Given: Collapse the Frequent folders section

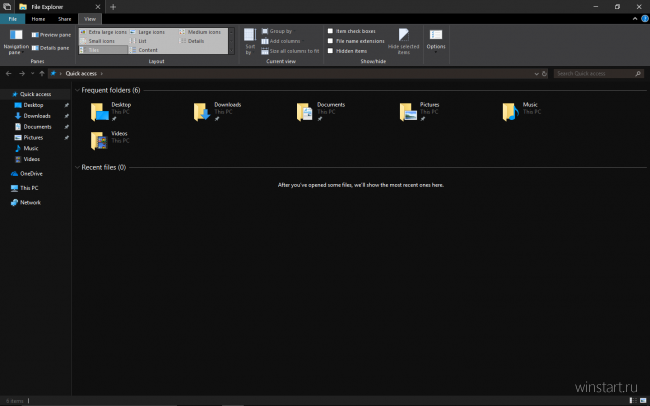Looking at the screenshot, I should tap(76, 91).
